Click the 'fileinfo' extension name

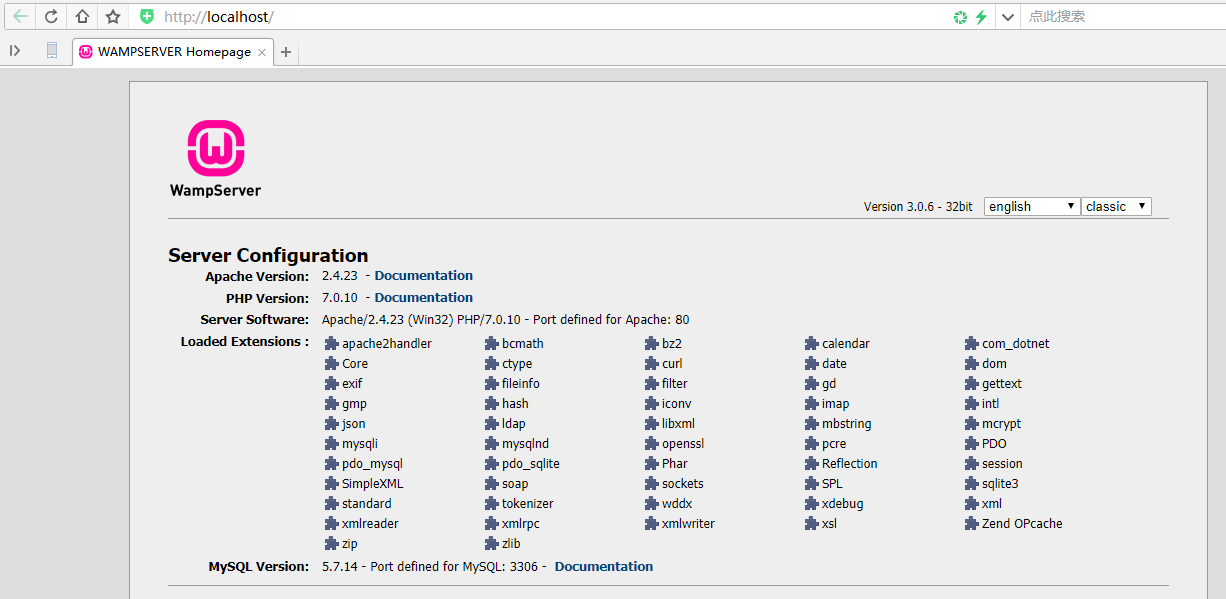(521, 384)
